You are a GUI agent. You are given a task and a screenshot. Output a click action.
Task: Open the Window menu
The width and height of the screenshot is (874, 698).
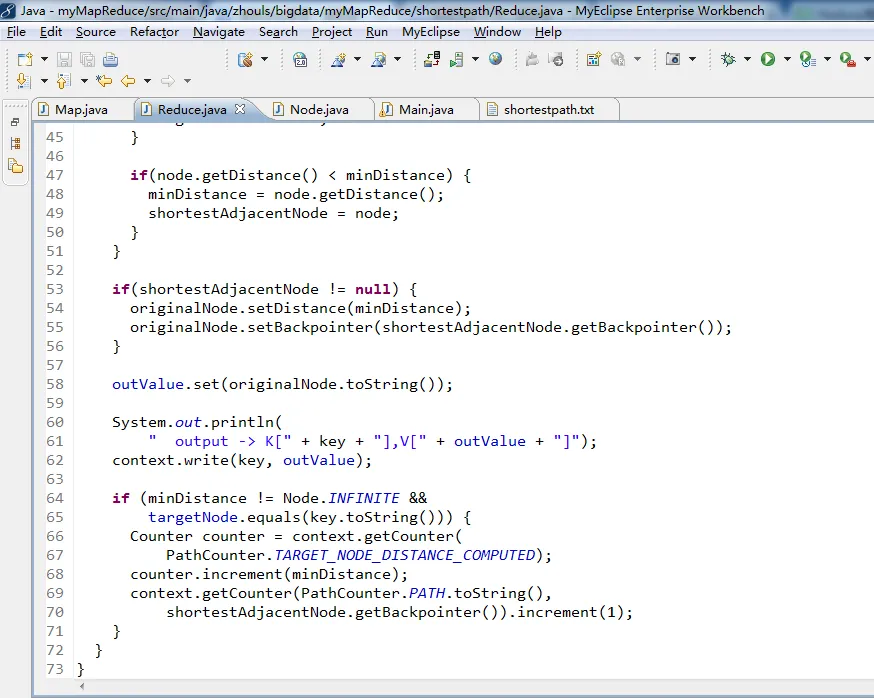(497, 32)
